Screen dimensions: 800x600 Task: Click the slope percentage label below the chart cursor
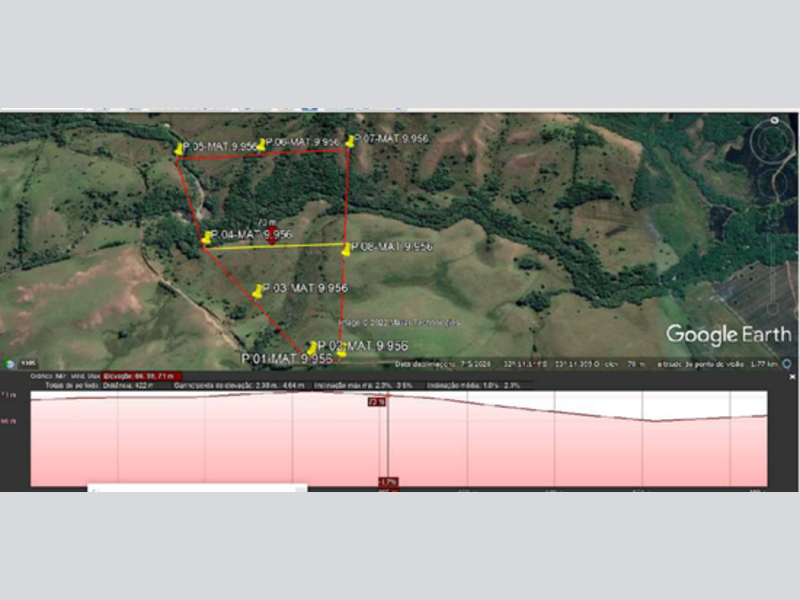(388, 482)
